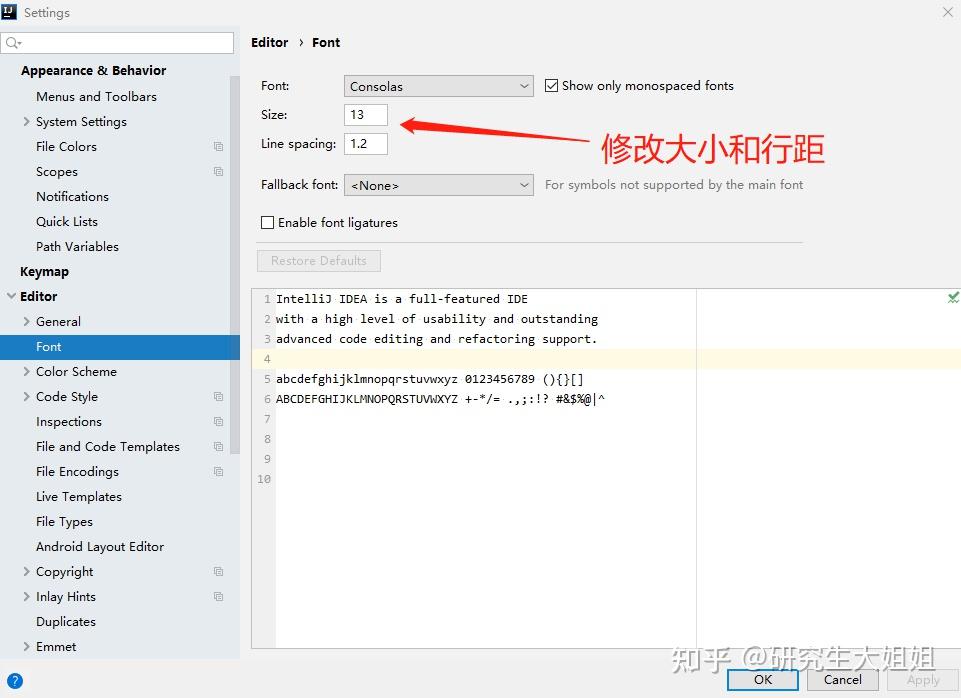Click the project-level icon beside Copyright
This screenshot has height=698, width=961.
point(218,572)
